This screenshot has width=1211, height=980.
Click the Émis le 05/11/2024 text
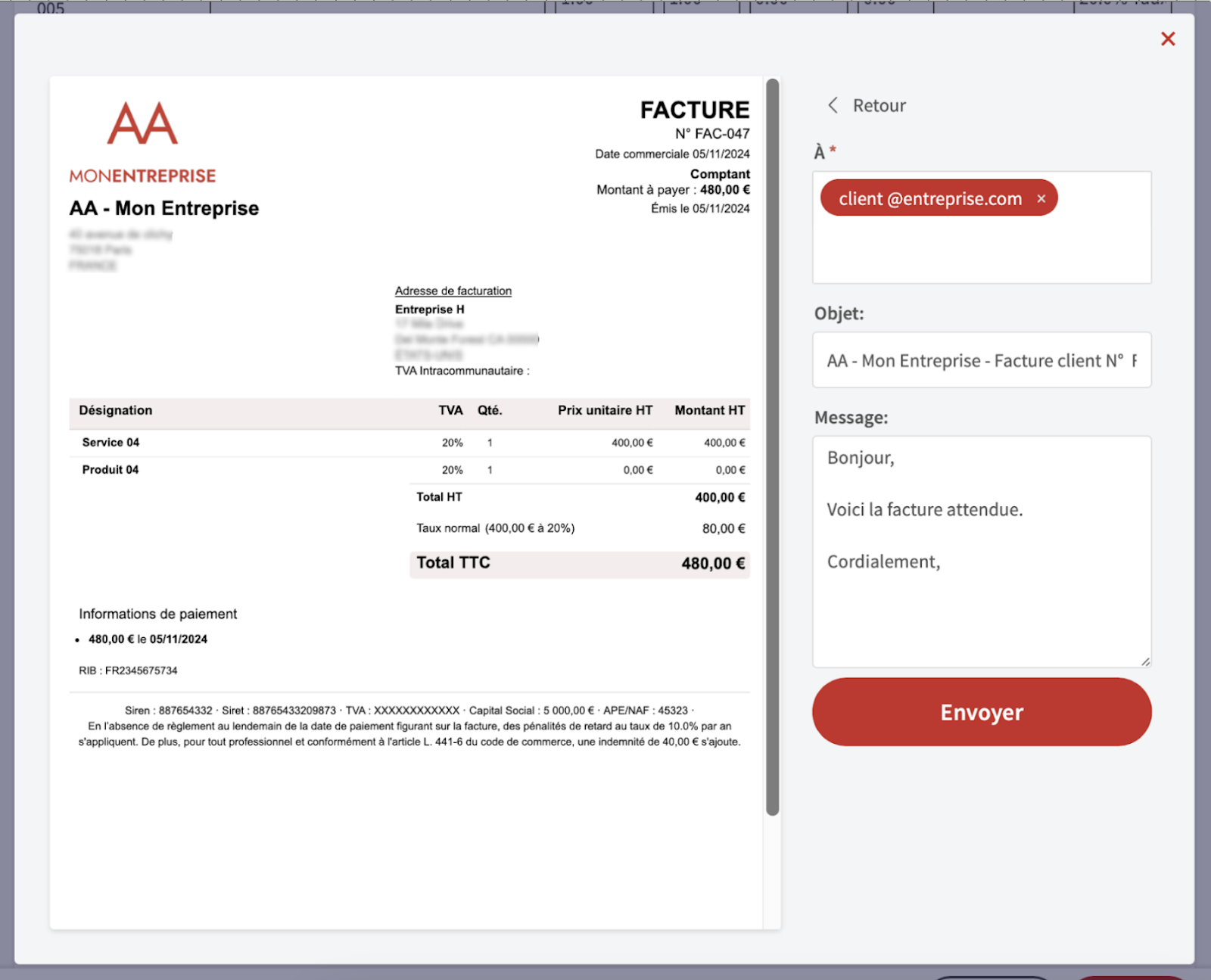click(700, 208)
